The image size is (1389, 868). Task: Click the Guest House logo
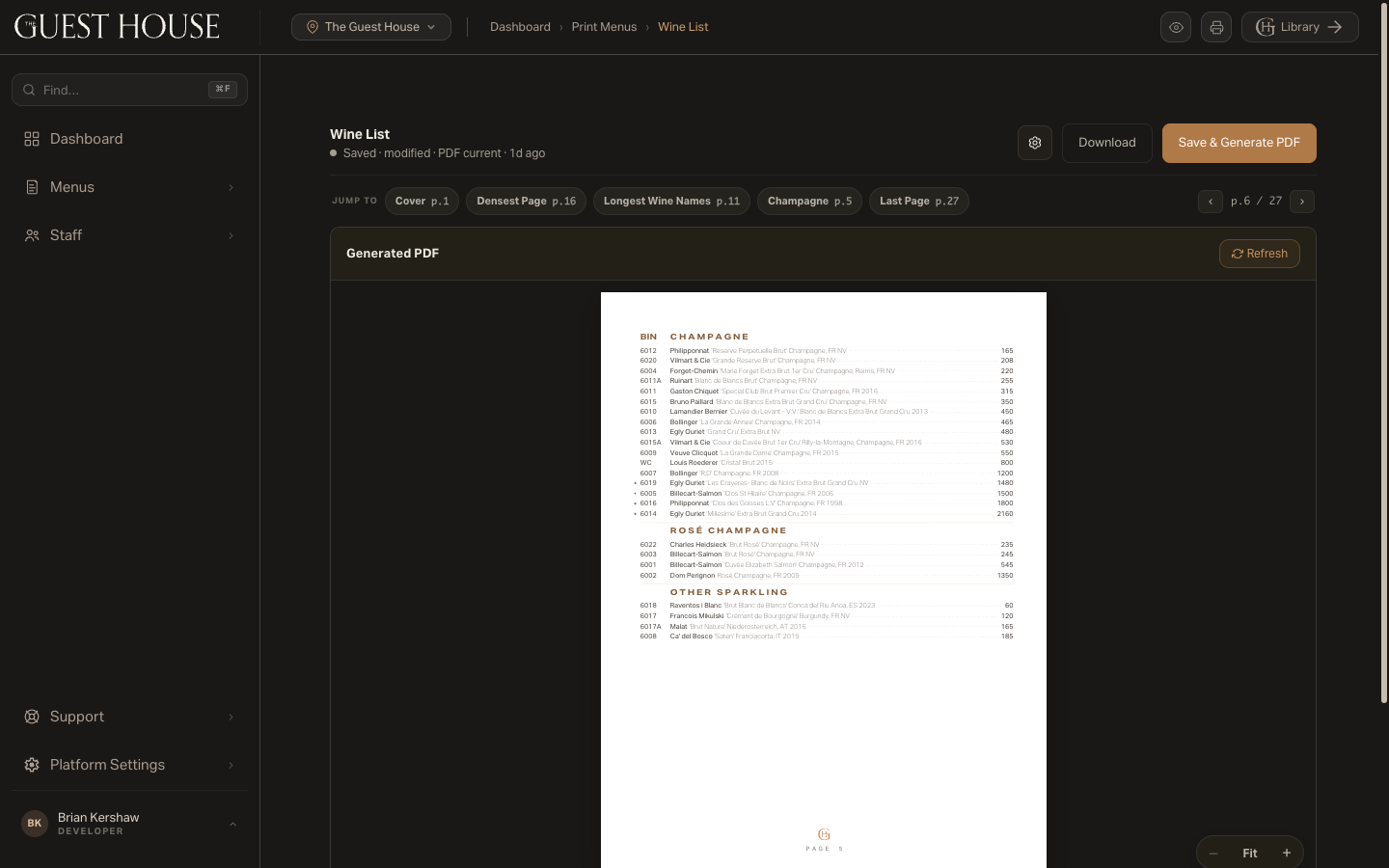117,27
